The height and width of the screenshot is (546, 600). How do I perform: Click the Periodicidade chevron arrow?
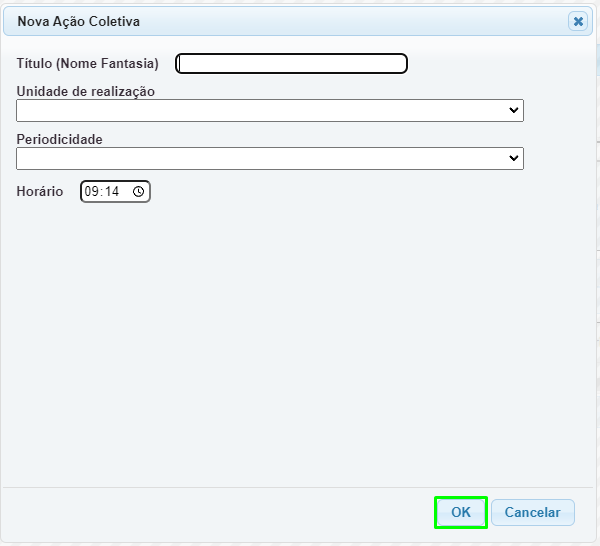tap(514, 158)
